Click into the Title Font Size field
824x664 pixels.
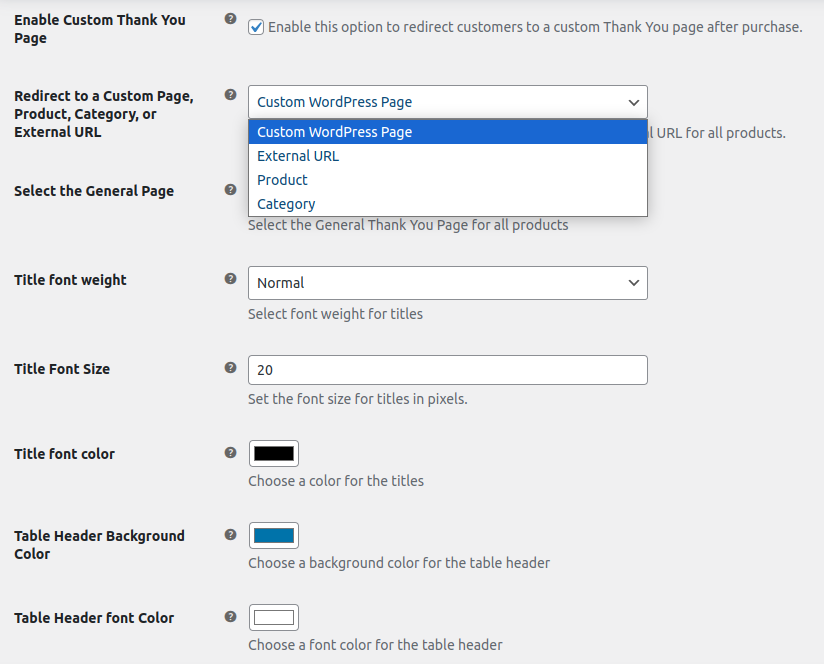point(447,370)
